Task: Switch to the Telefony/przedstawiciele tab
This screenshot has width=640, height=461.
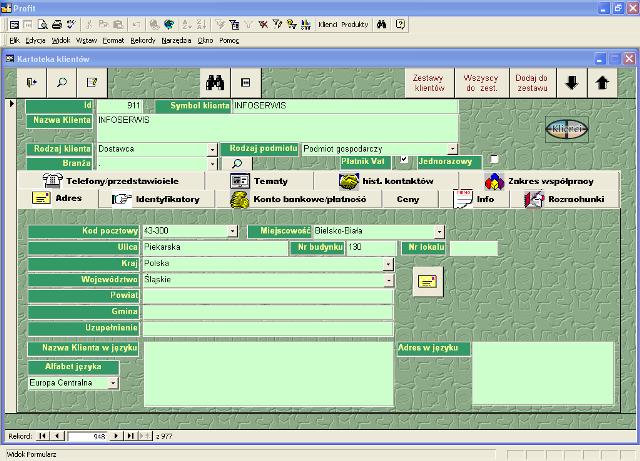Action: click(x=111, y=181)
